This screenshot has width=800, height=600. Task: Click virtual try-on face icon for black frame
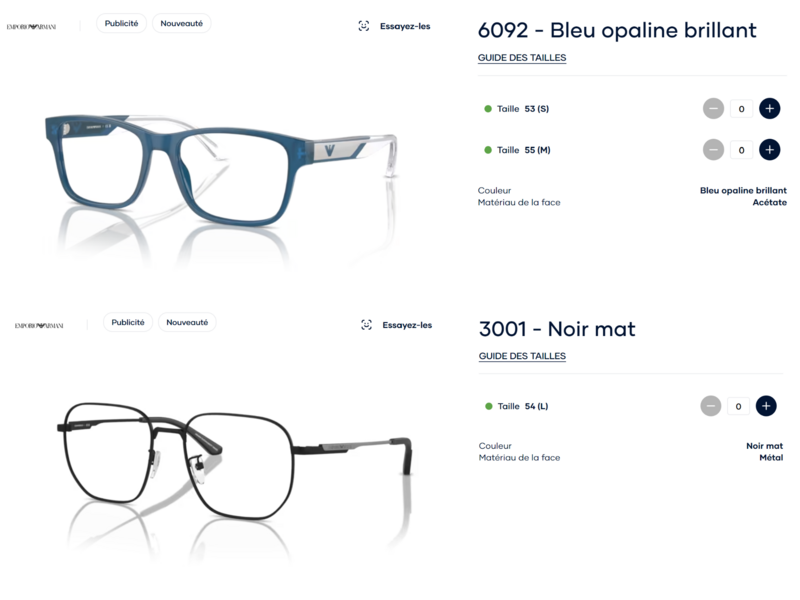366,324
